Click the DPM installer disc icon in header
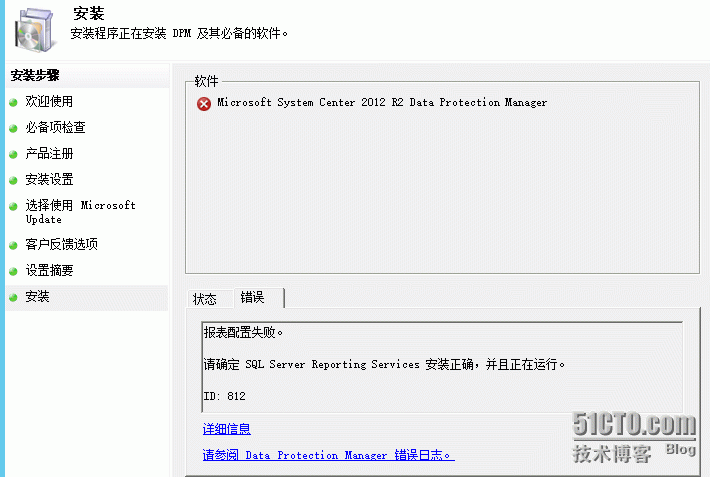This screenshot has width=710, height=477. (36, 30)
